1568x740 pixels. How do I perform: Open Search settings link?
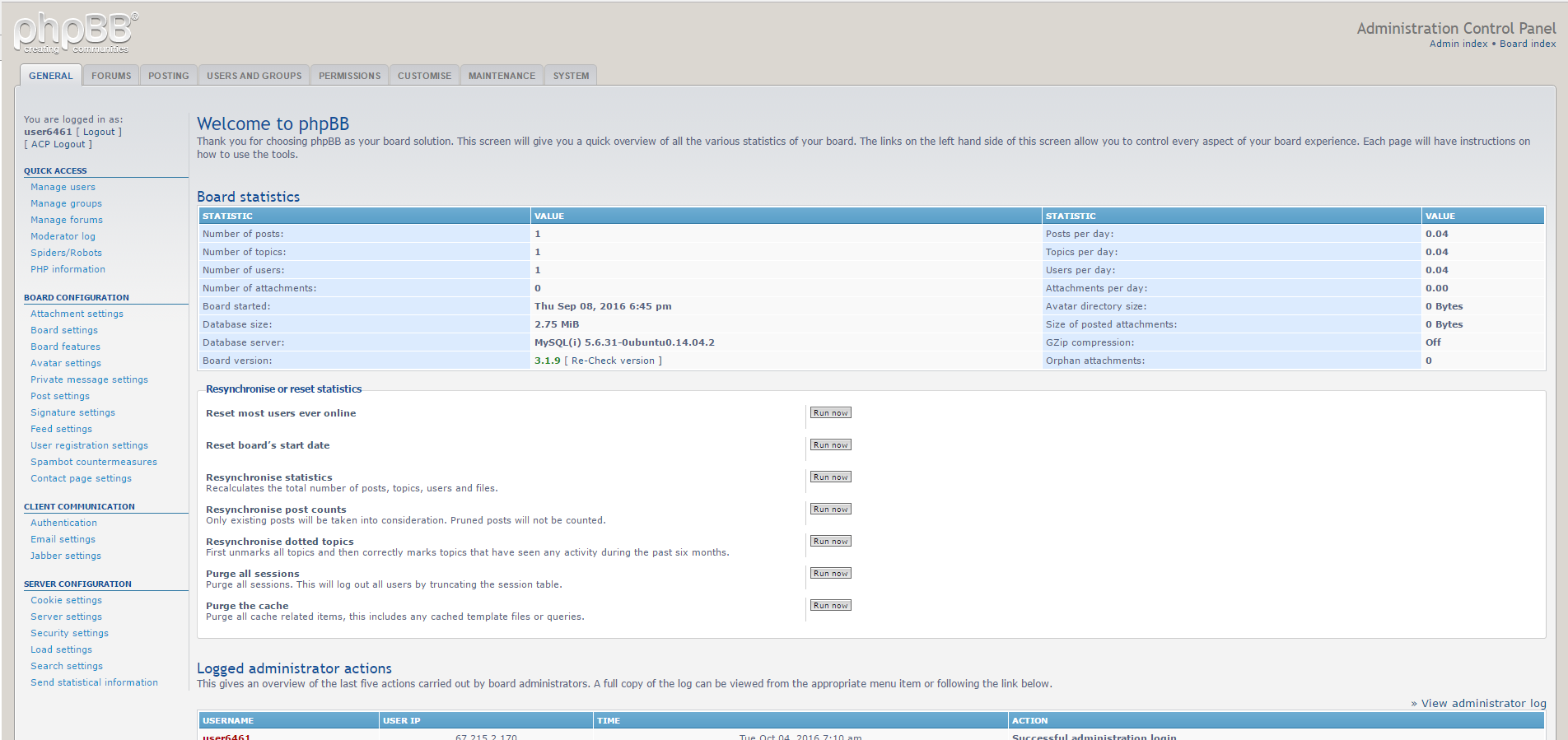(67, 666)
